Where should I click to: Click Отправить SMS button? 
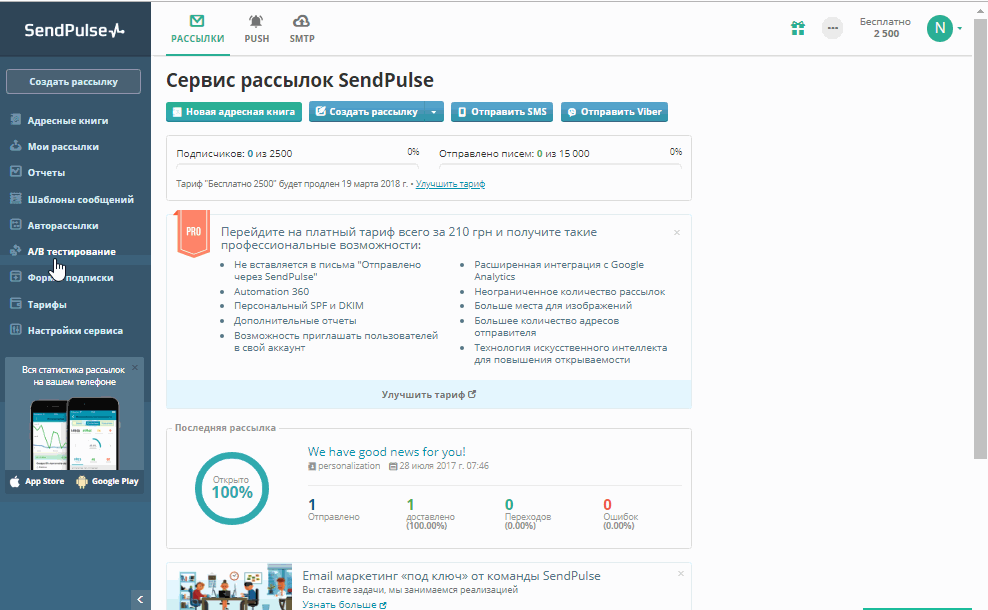point(502,112)
